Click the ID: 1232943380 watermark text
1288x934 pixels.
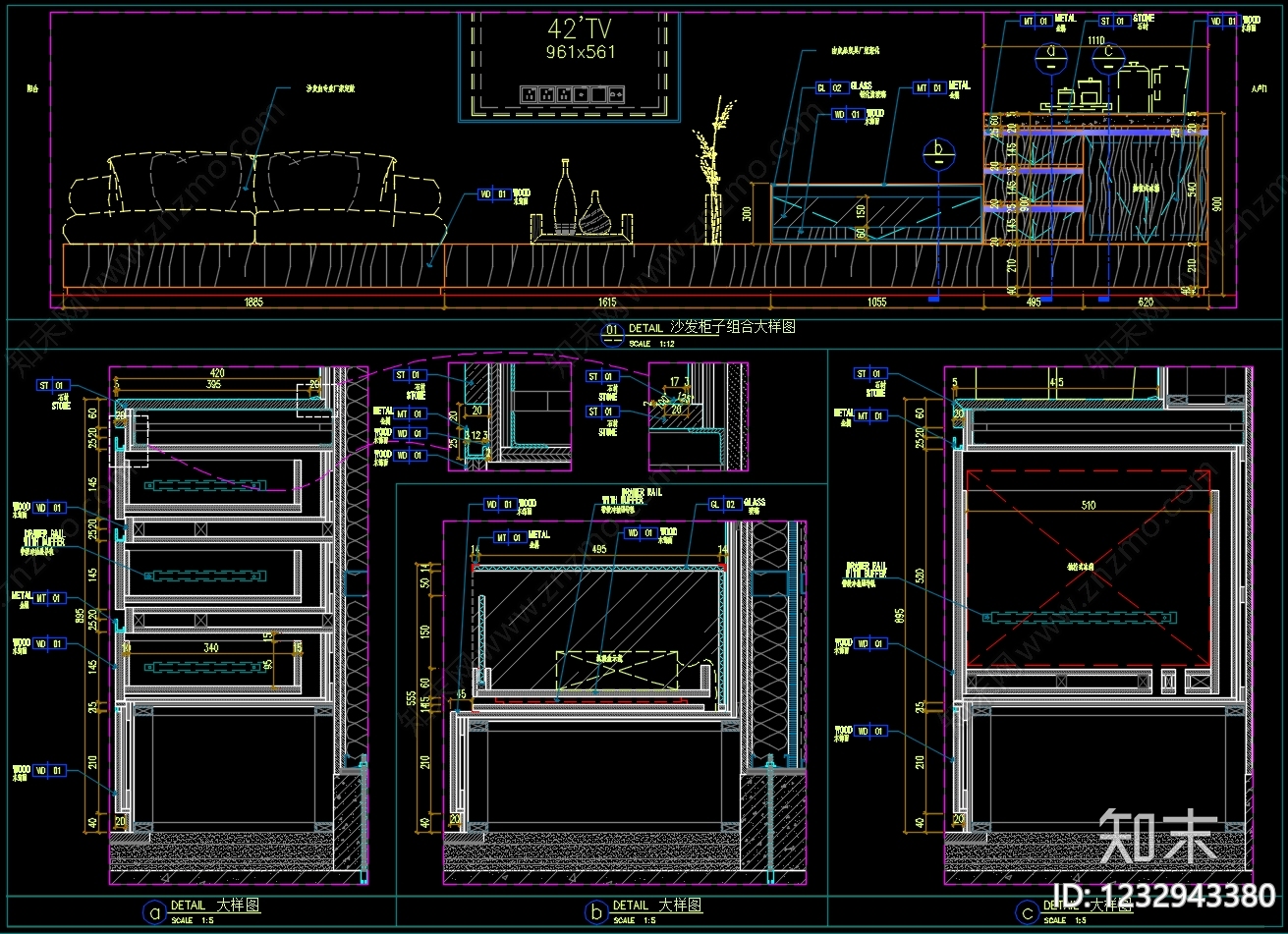tap(1169, 896)
